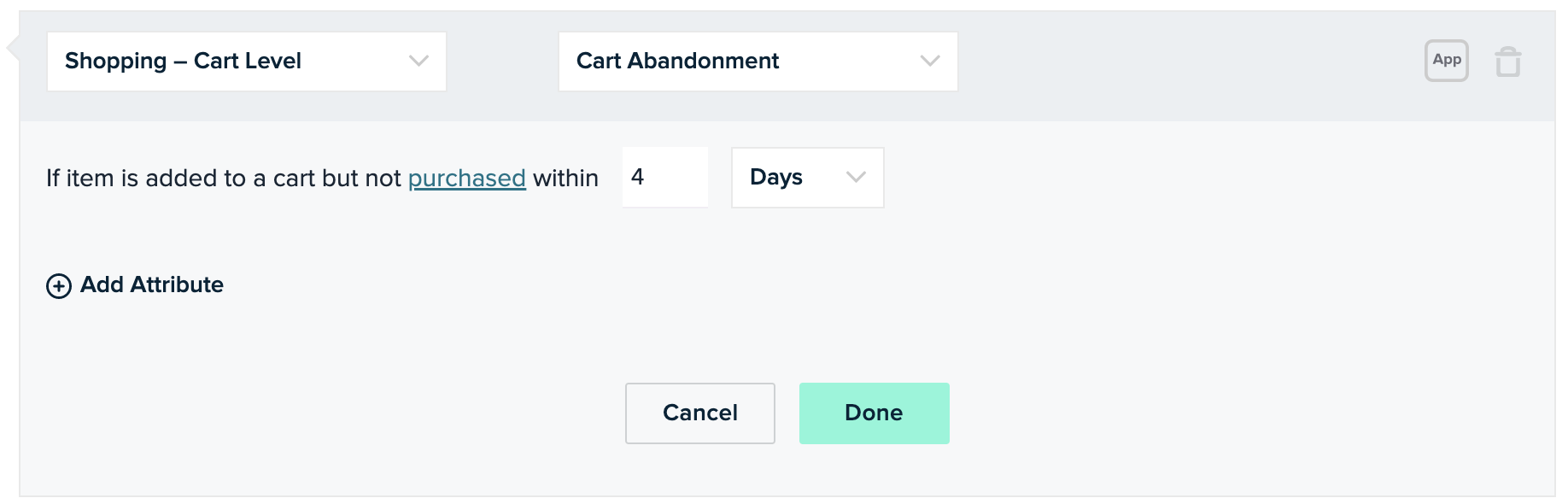Image resolution: width=1568 pixels, height=504 pixels.
Task: Click the condition sentence text before purchased
Action: pyautogui.click(x=224, y=178)
